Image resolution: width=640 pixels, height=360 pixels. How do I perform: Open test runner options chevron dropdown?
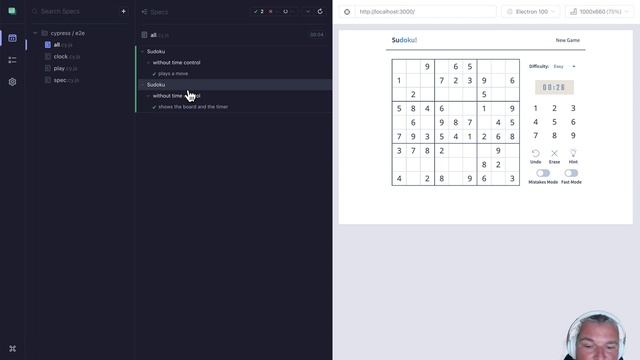(308, 11)
